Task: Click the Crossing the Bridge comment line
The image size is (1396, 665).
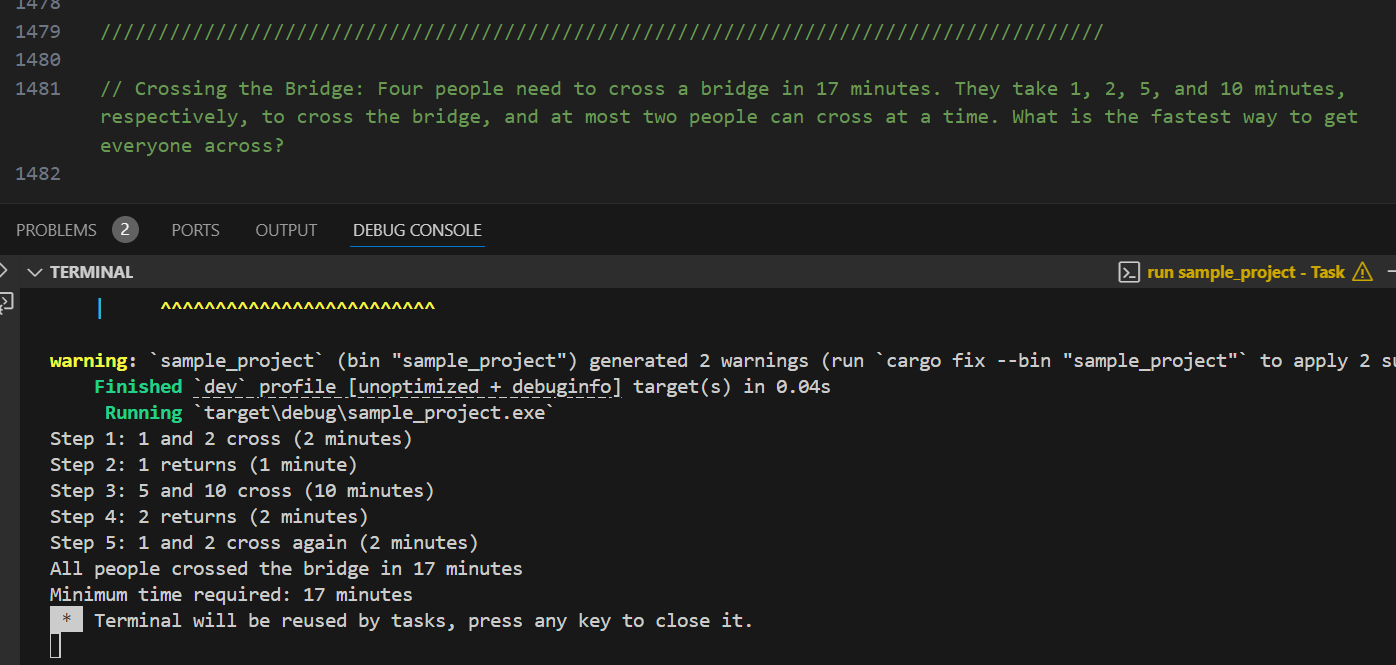Action: (600, 89)
